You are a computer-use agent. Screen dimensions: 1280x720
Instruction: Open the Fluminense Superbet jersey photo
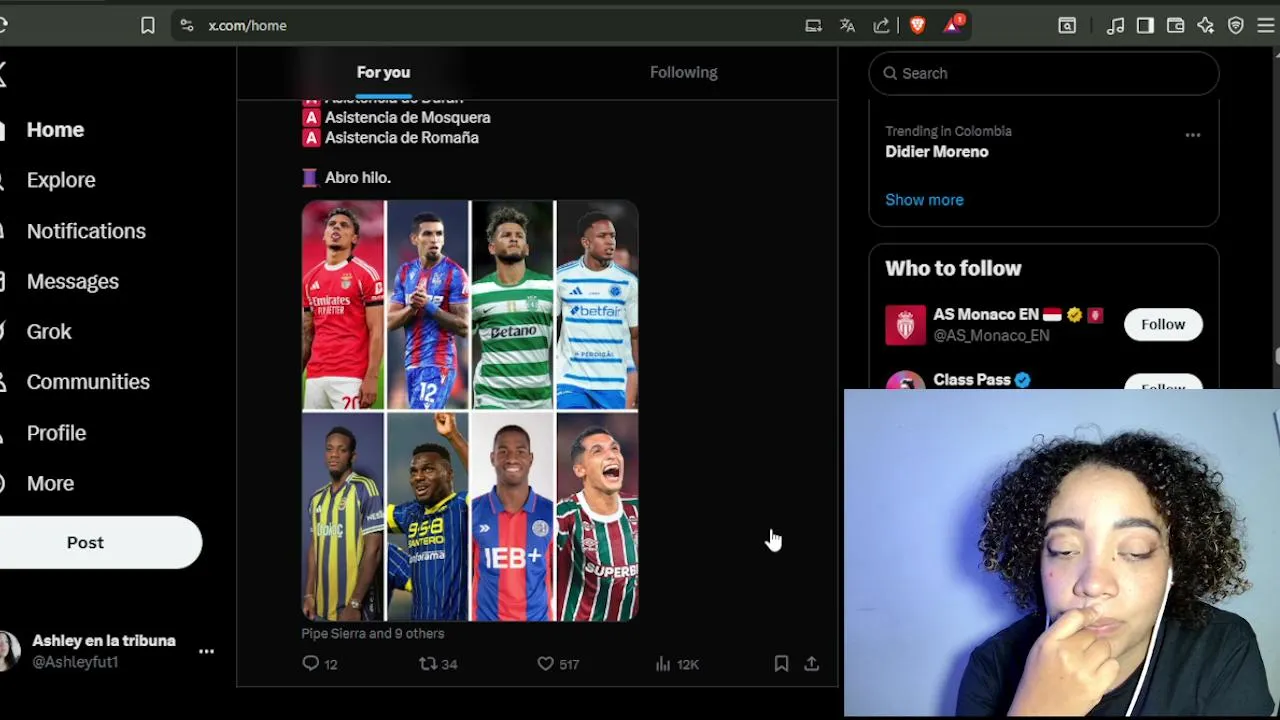[597, 517]
